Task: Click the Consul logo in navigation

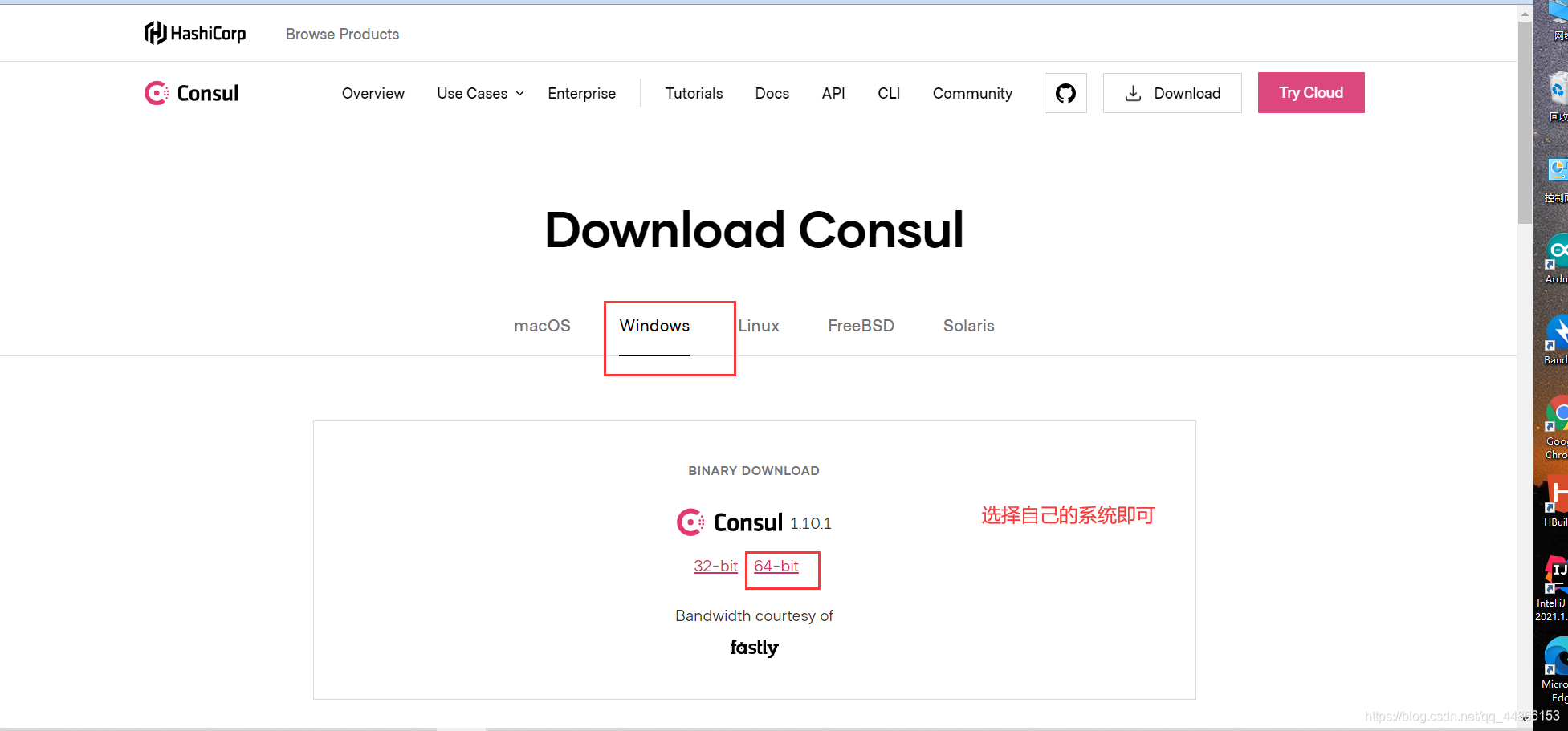Action: pyautogui.click(x=191, y=93)
